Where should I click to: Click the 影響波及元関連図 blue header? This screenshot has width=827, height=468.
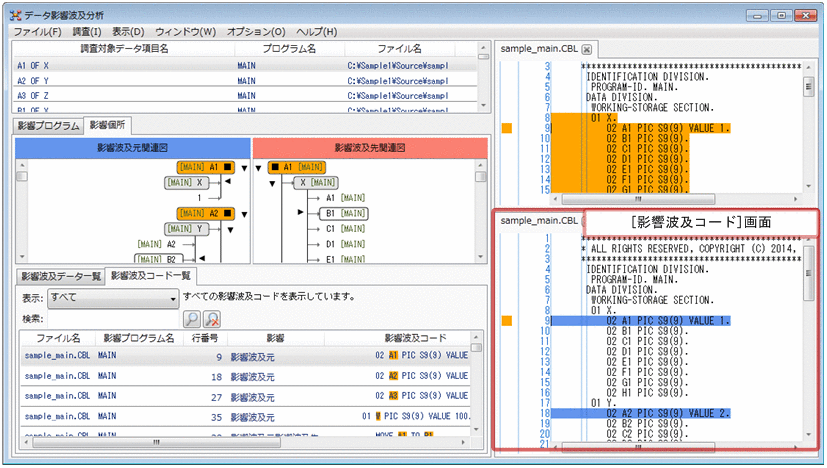pos(132,148)
